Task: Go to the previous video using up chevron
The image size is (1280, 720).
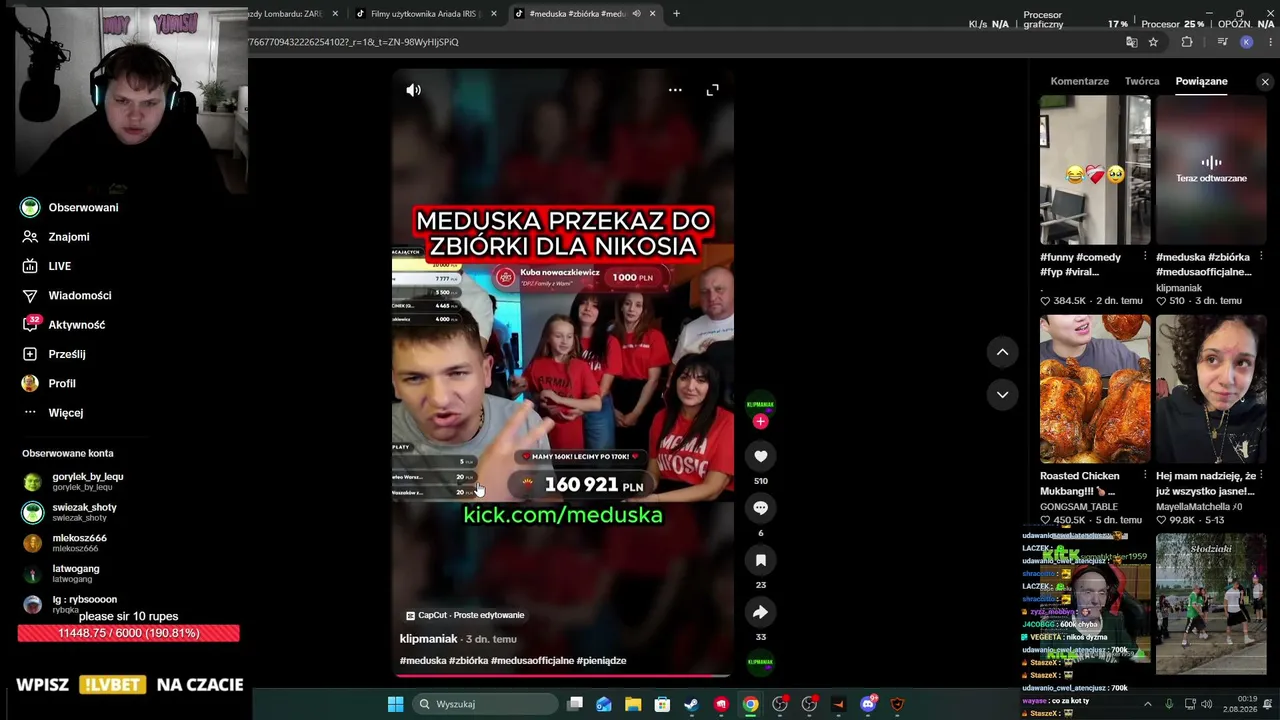Action: [x=1002, y=352]
